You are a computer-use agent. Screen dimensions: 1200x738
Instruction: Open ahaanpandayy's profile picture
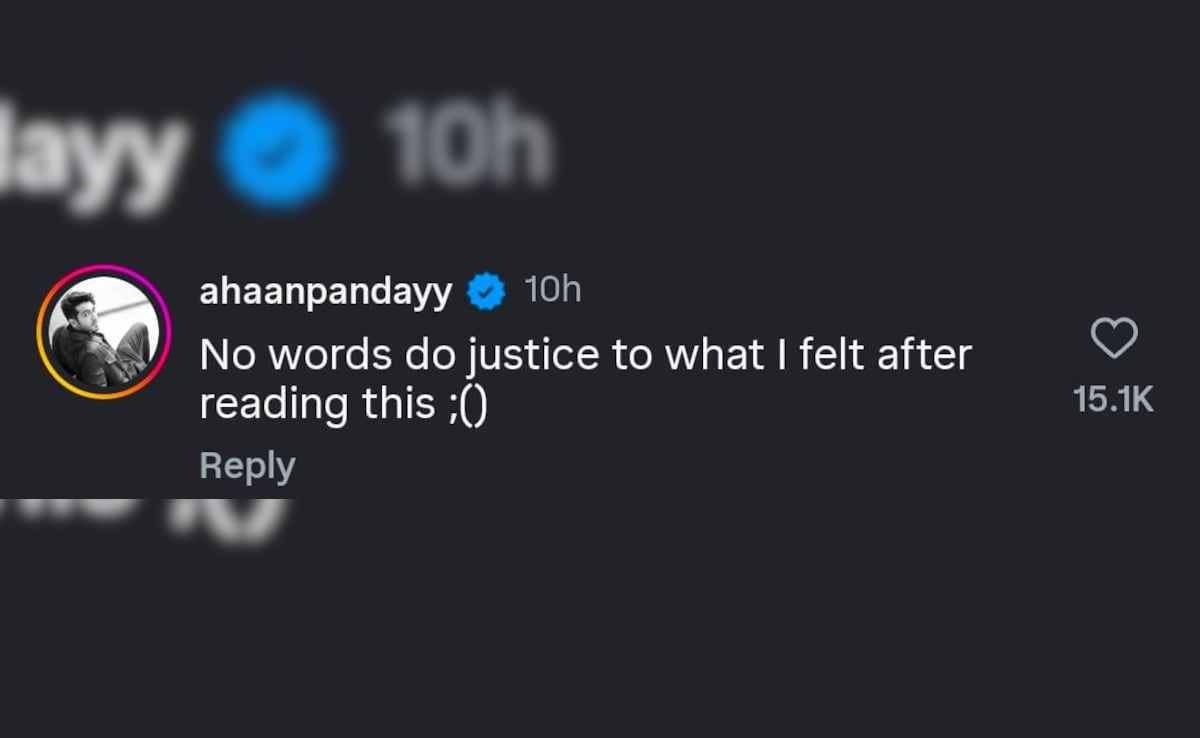point(104,332)
